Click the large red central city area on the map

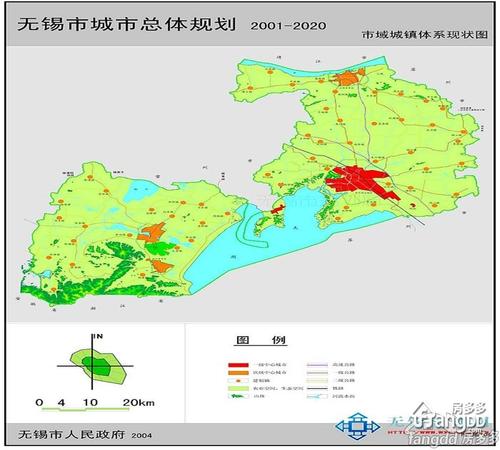click(362, 182)
